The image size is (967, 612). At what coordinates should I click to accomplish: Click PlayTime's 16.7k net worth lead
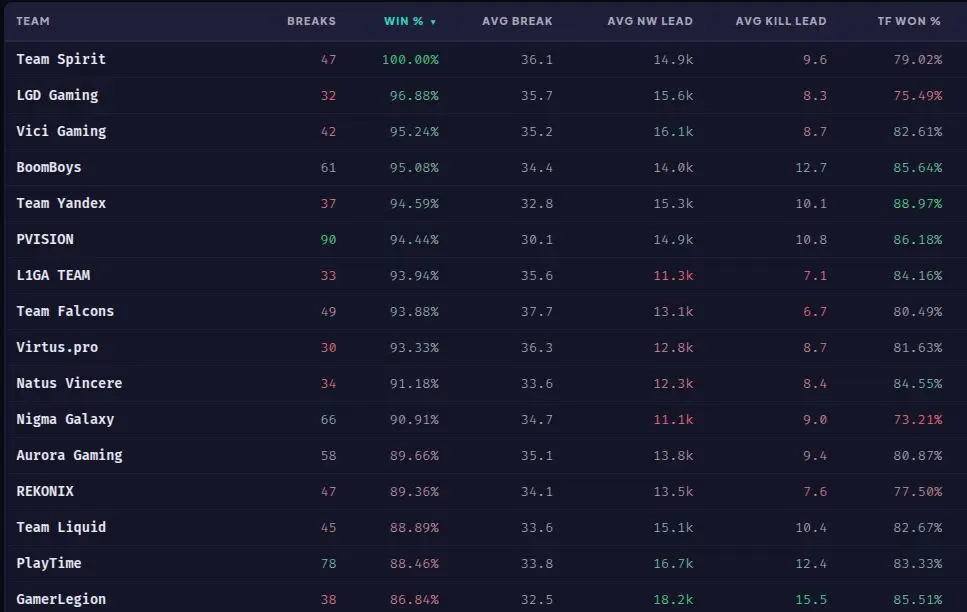tap(673, 563)
